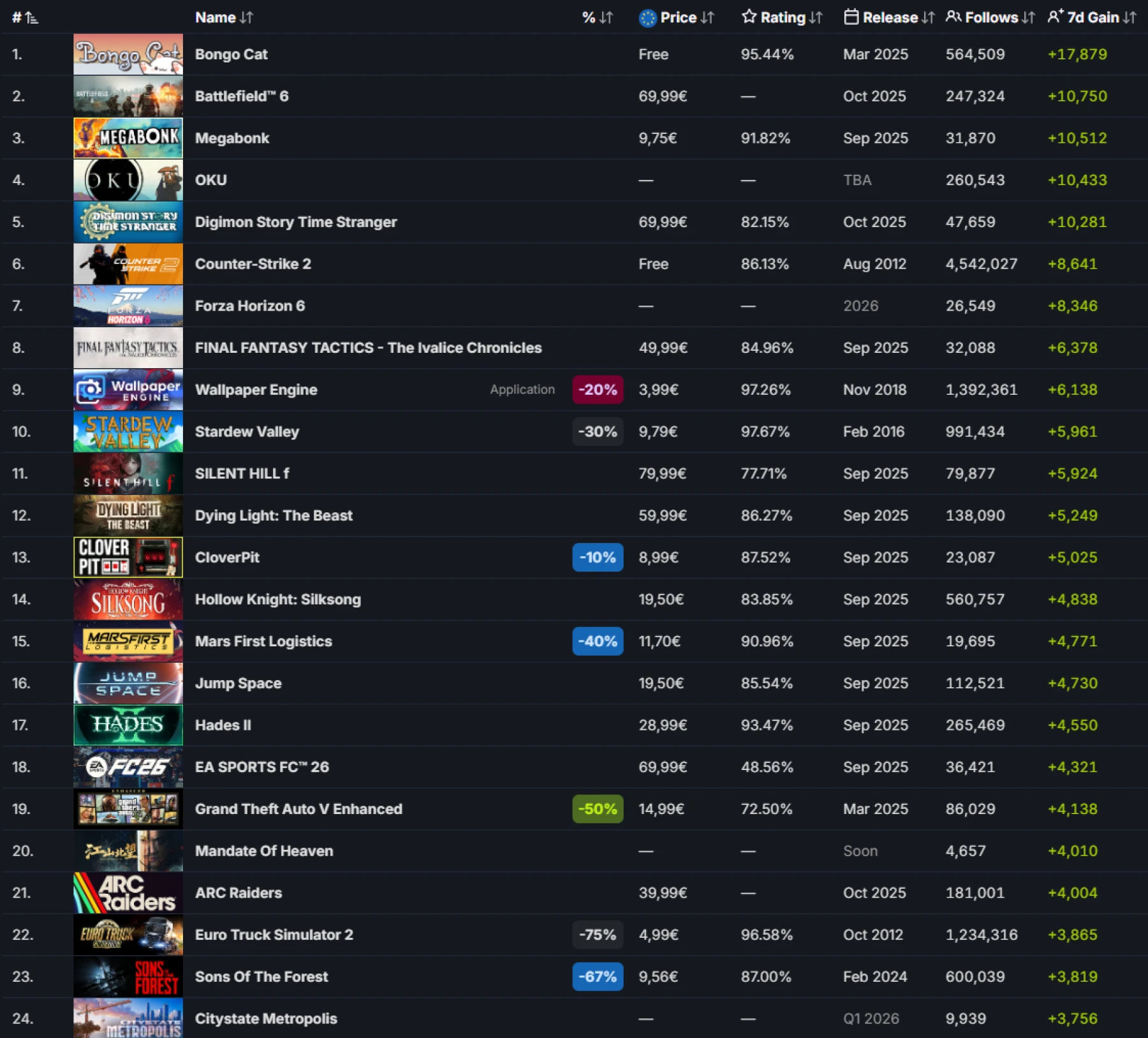Screen dimensions: 1148x1038
Task: Open the Battlefield 6 game link
Action: click(x=242, y=96)
